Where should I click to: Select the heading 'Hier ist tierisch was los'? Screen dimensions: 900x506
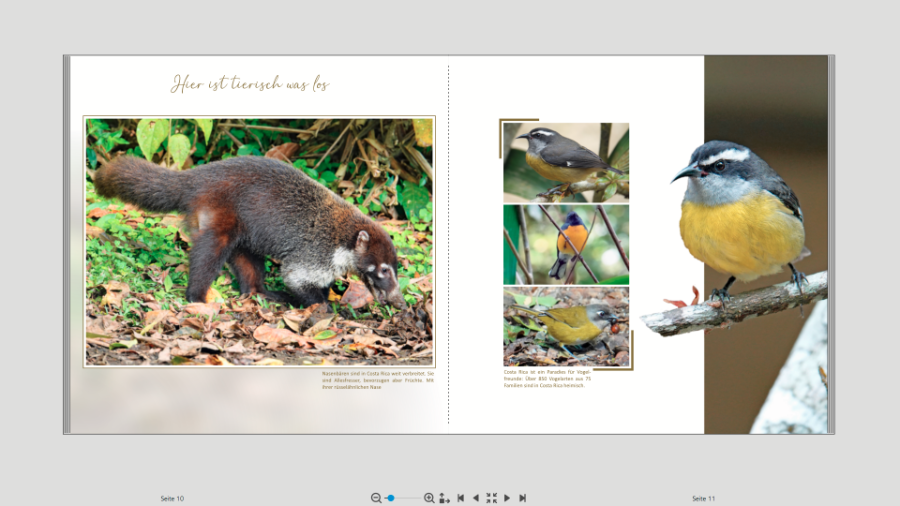click(x=249, y=84)
